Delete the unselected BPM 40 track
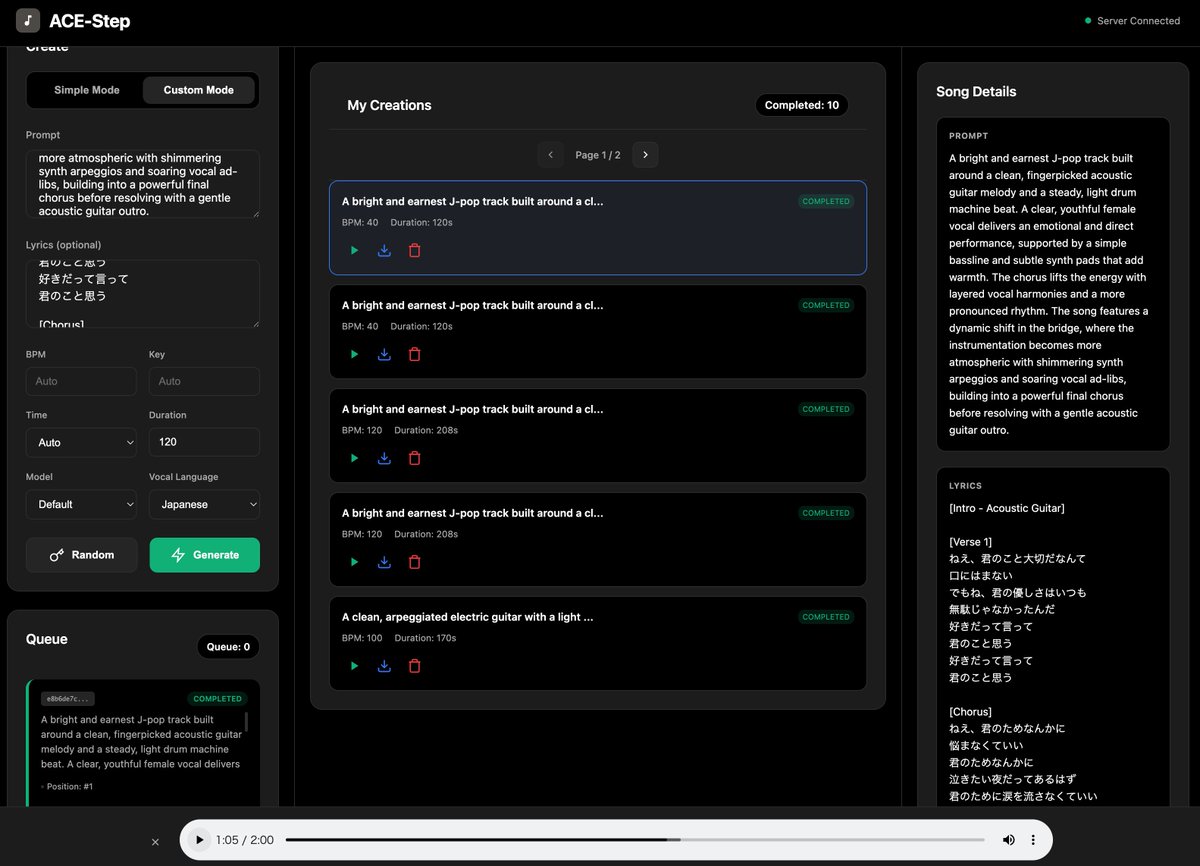The image size is (1200, 866). 415,354
